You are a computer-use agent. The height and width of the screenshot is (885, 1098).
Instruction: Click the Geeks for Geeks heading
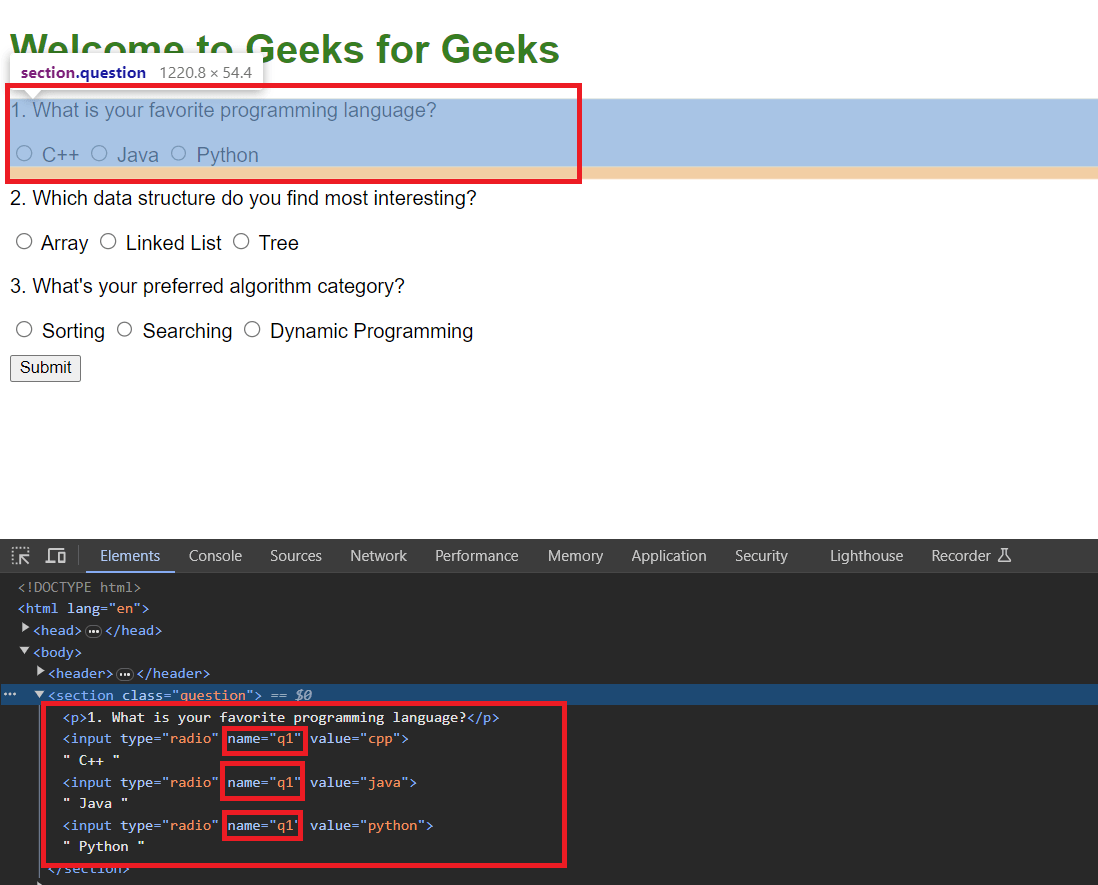point(284,49)
